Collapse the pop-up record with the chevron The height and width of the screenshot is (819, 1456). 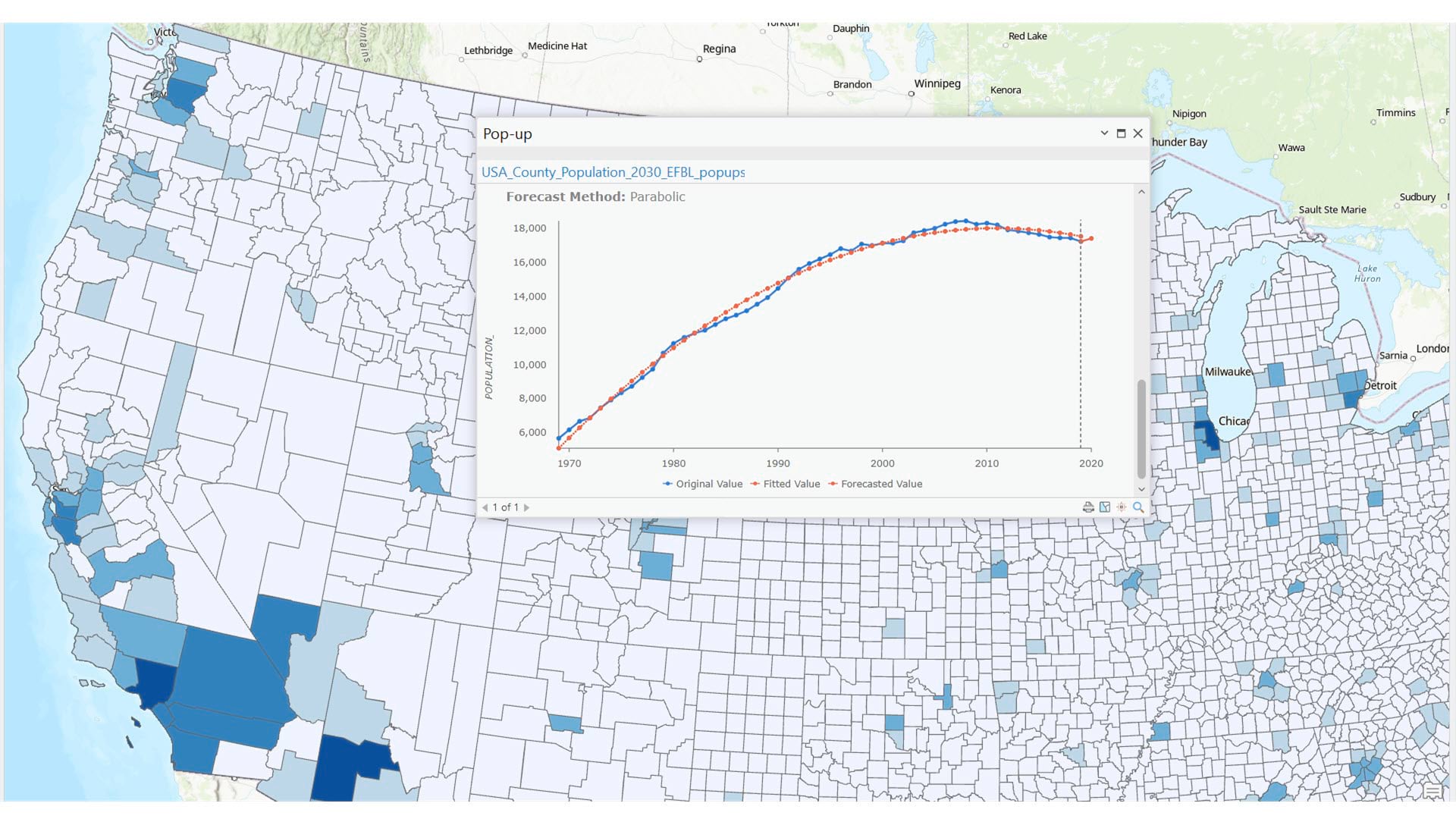pos(1103,133)
